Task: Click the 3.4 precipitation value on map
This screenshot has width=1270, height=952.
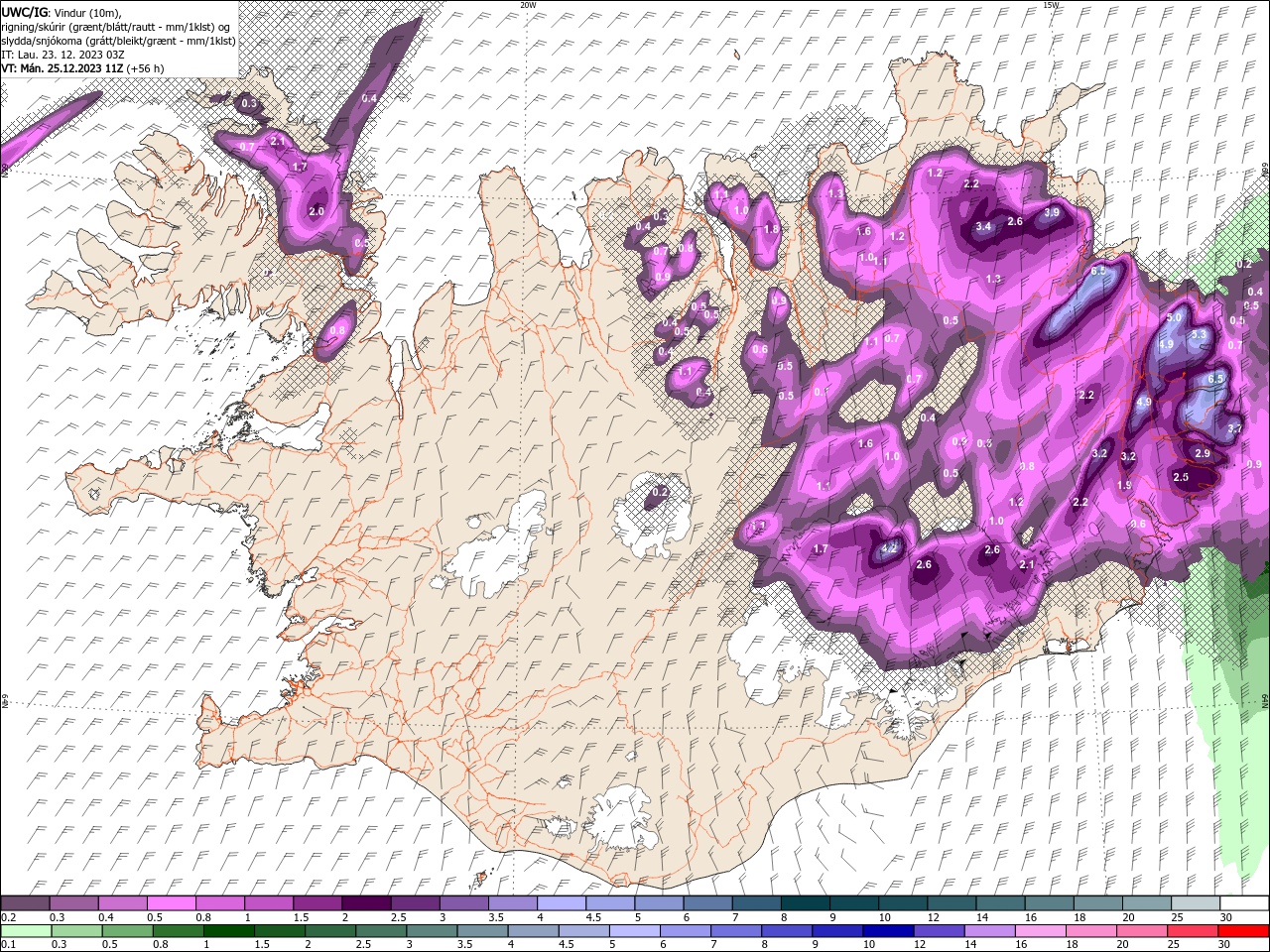Action: tap(983, 226)
